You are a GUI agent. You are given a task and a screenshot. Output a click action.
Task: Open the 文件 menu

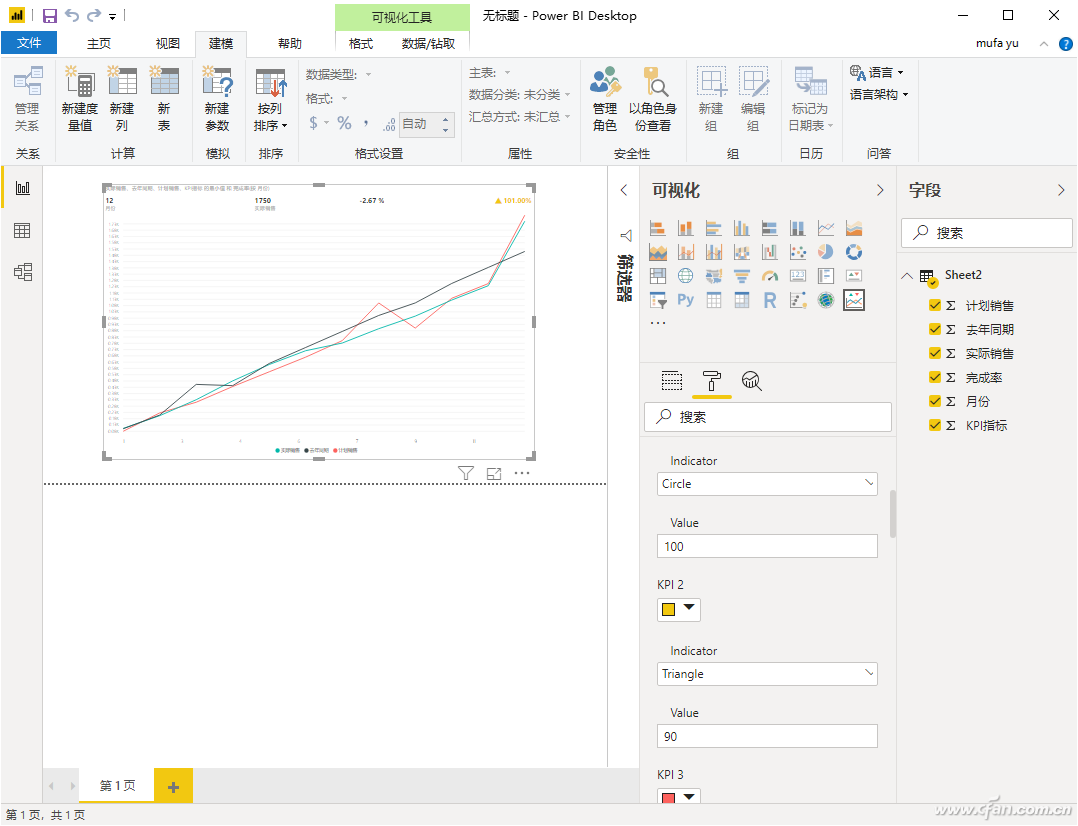[x=29, y=43]
